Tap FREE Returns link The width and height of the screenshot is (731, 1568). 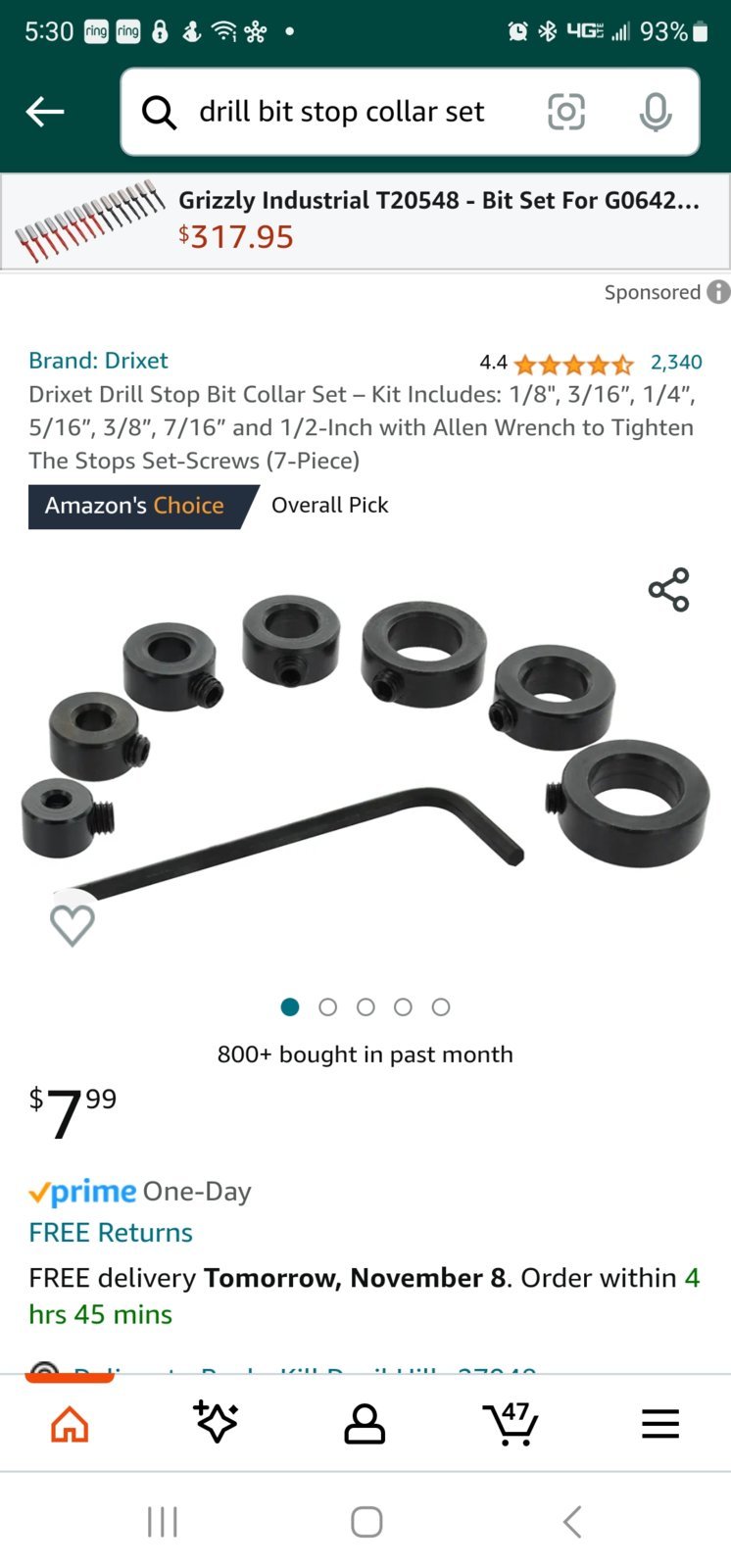coord(111,1232)
